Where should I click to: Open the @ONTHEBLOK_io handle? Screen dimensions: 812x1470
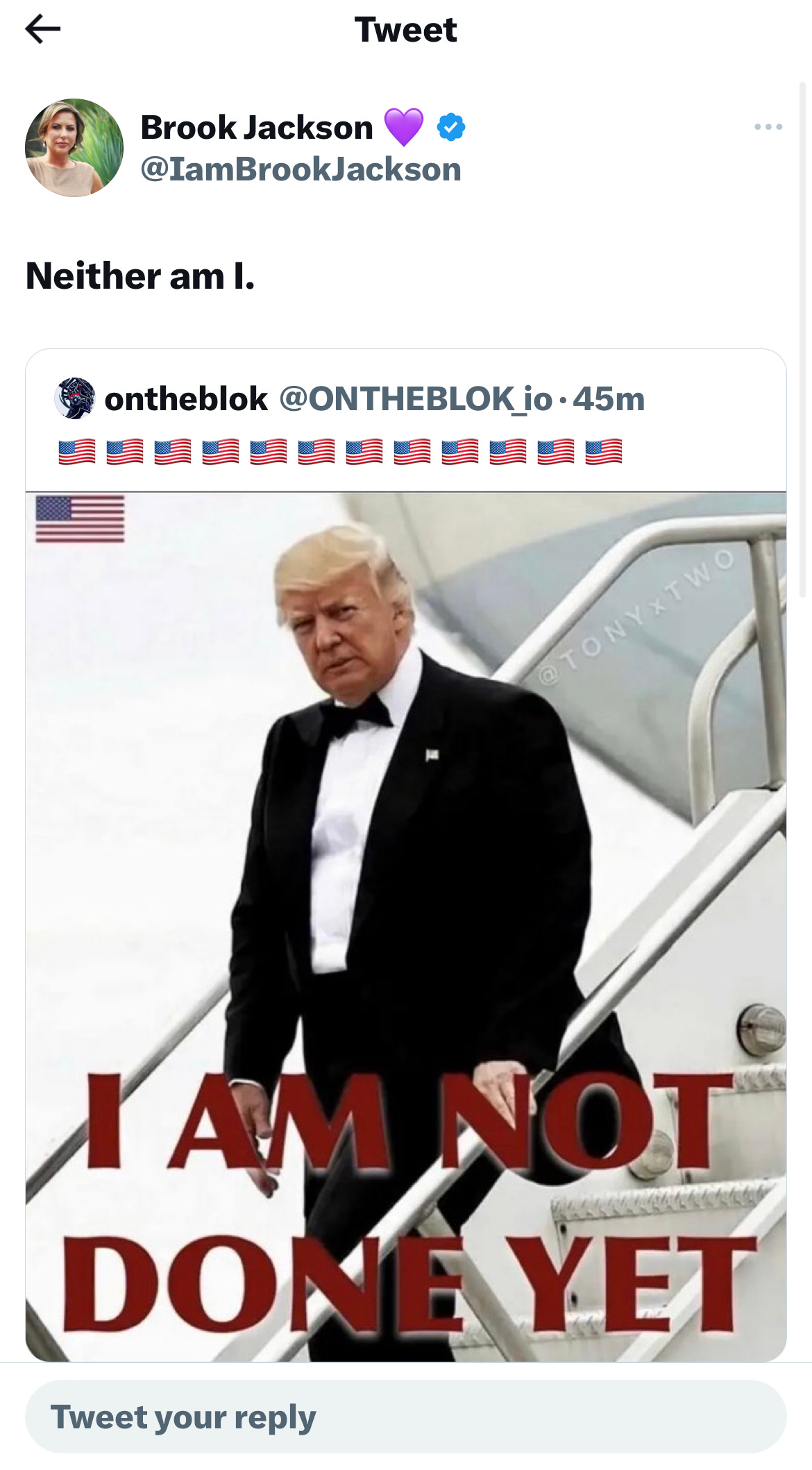pos(416,398)
